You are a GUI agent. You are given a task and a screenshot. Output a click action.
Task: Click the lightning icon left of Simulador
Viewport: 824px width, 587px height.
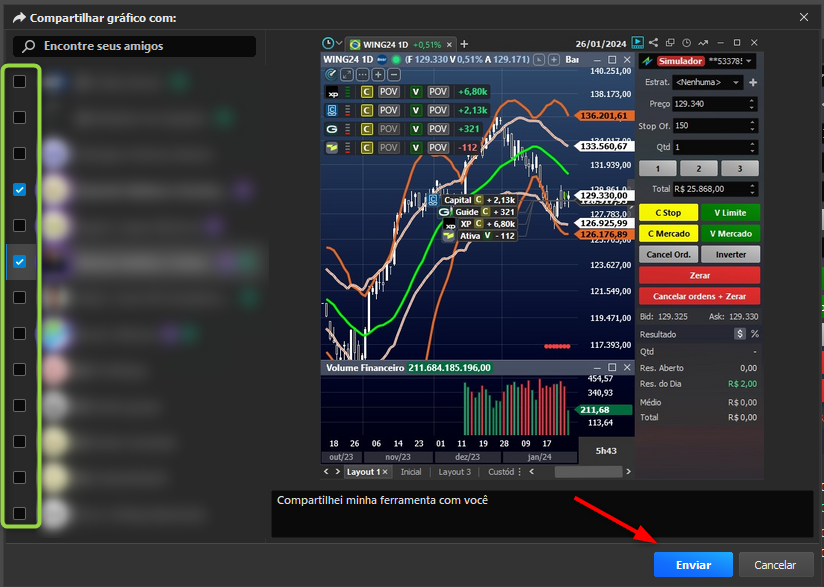[x=647, y=61]
